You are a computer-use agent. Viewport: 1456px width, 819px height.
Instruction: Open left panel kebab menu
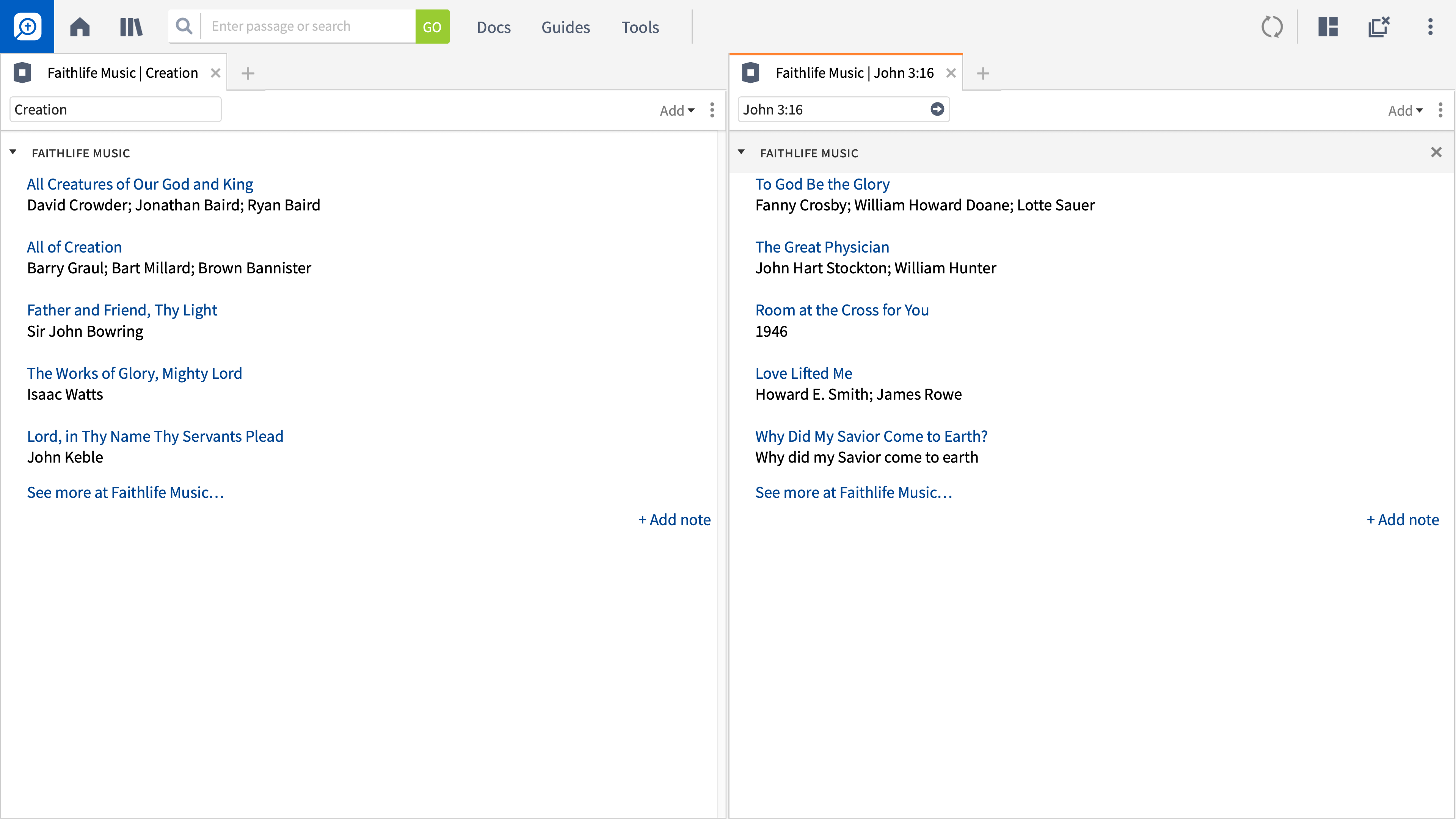(x=712, y=110)
